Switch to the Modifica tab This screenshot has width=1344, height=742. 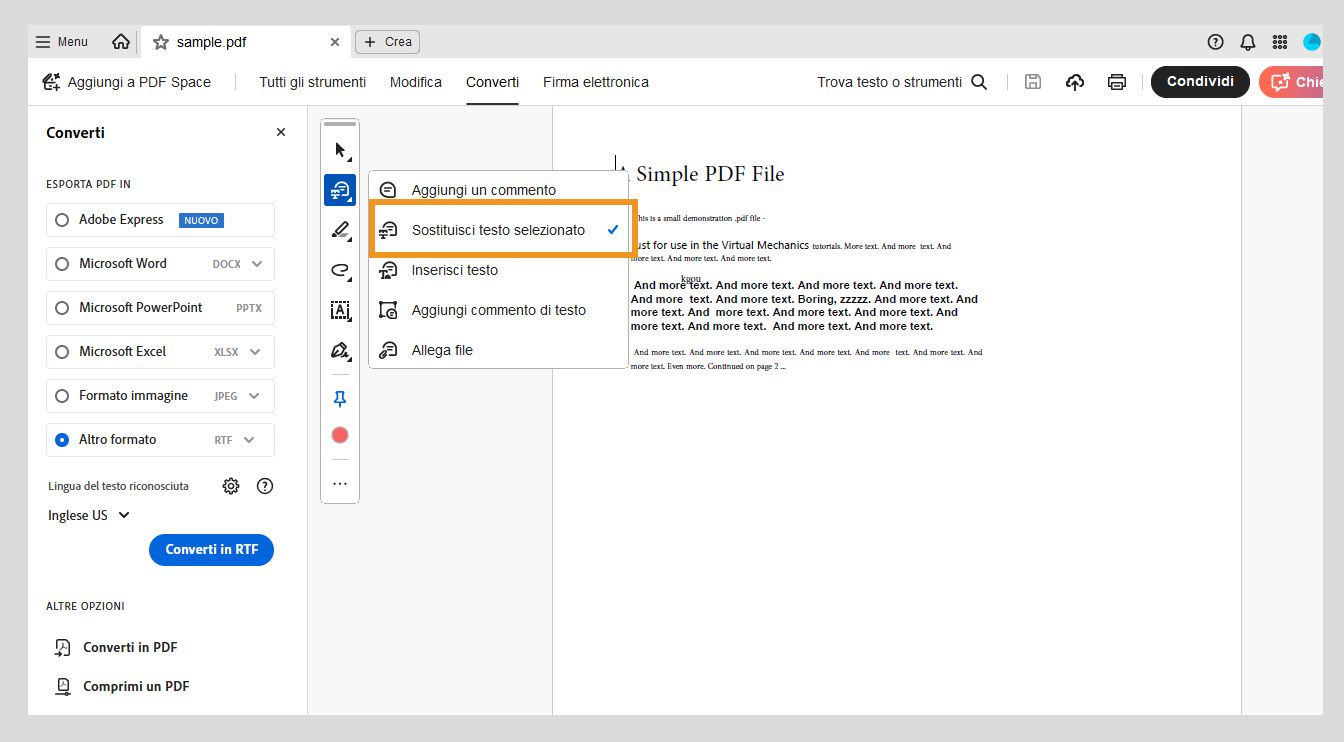coord(416,82)
